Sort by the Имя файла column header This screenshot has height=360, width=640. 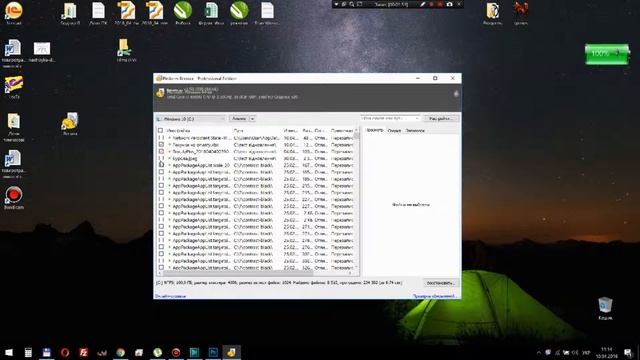pos(198,131)
